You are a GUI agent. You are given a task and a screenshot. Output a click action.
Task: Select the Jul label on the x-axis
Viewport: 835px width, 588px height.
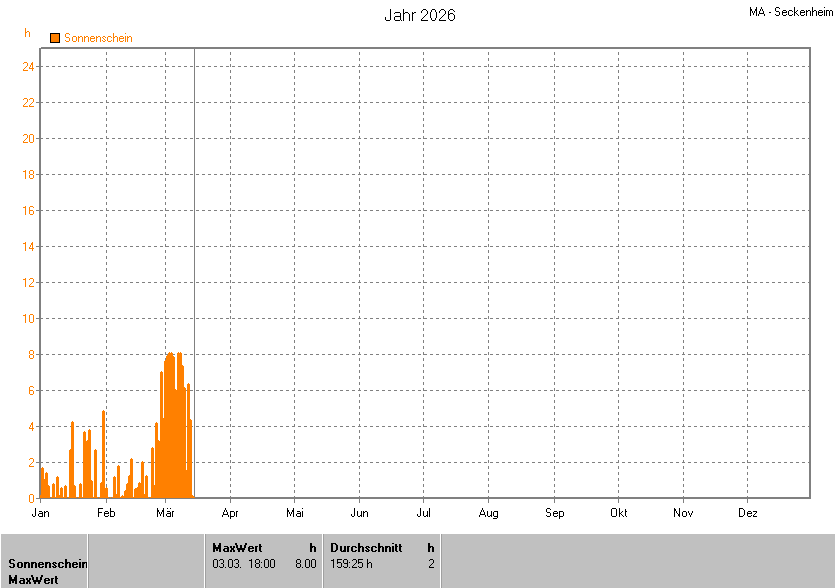click(x=423, y=513)
